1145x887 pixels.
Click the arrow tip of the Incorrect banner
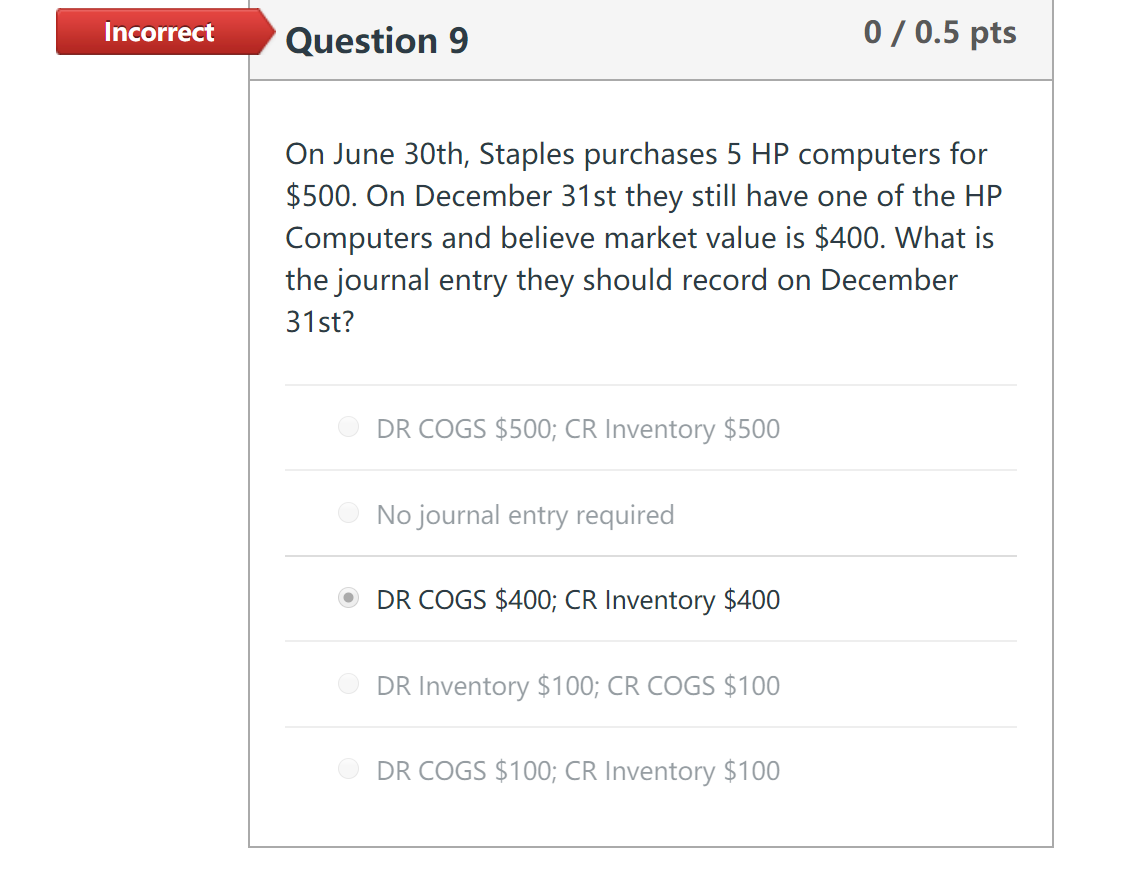[x=270, y=31]
